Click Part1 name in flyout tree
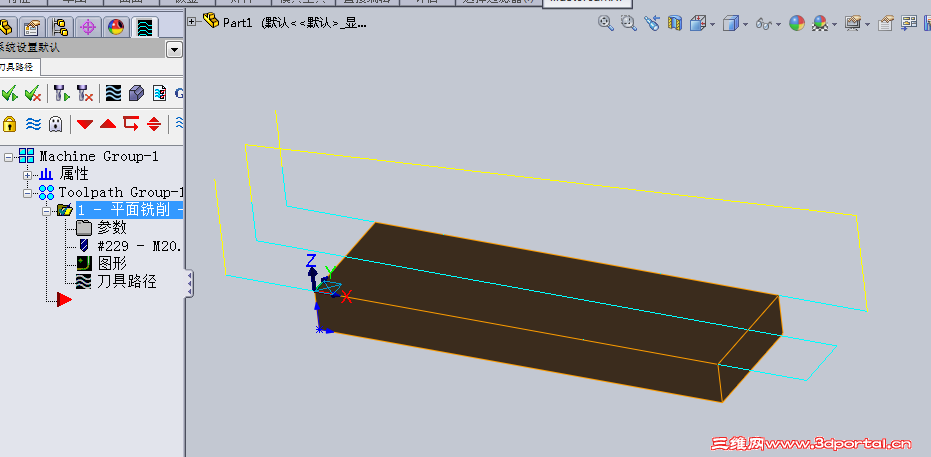931x457 pixels. click(x=238, y=23)
